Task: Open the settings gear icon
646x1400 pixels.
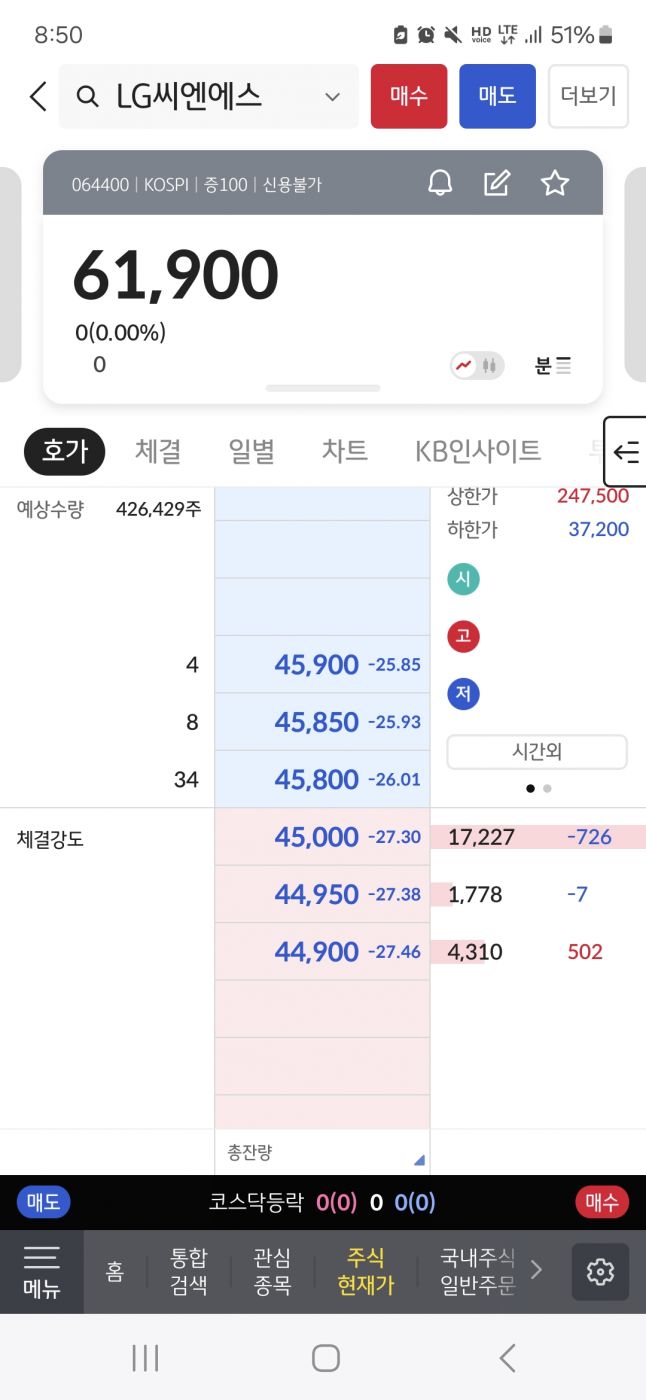Action: [x=600, y=1271]
